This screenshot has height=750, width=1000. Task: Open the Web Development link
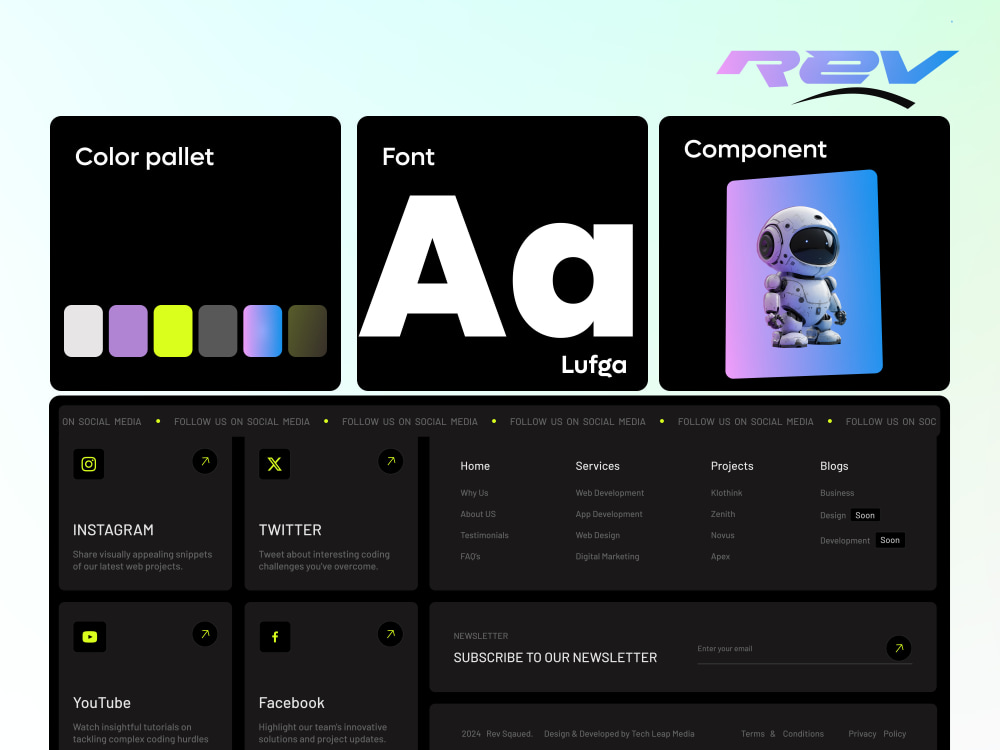[610, 493]
